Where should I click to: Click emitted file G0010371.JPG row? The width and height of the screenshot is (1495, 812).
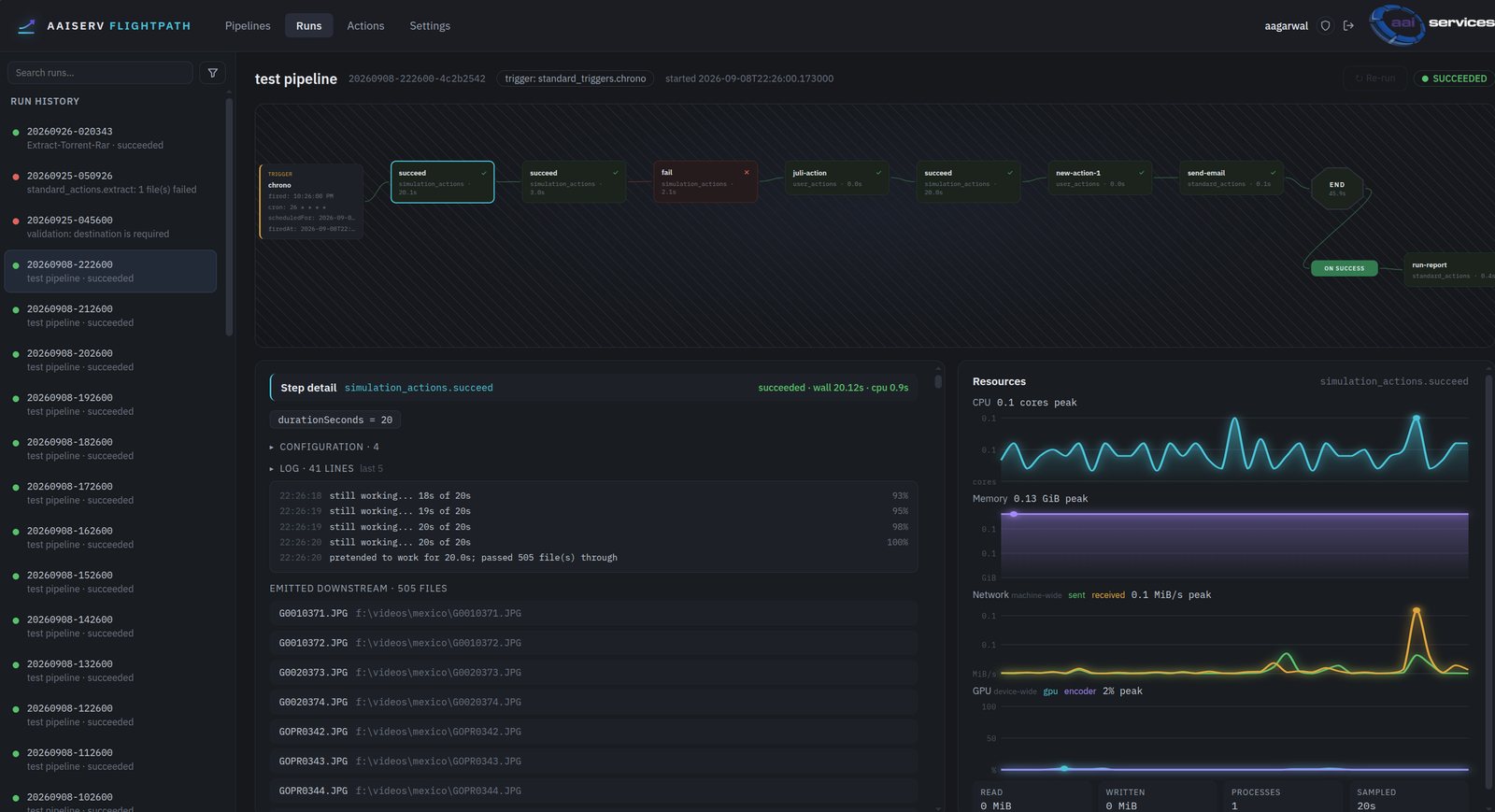[593, 613]
